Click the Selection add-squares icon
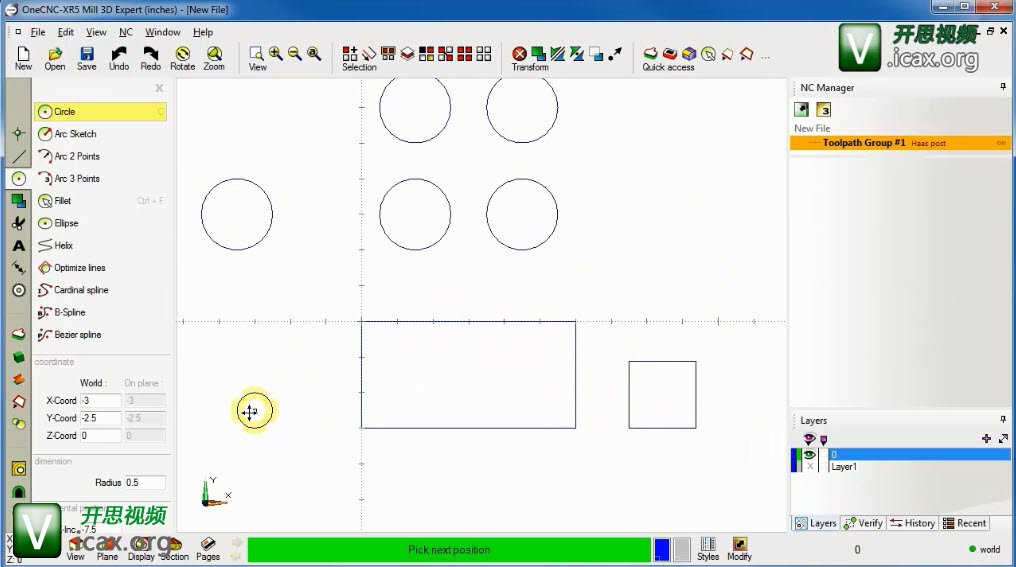The image size is (1016, 567). (350, 54)
